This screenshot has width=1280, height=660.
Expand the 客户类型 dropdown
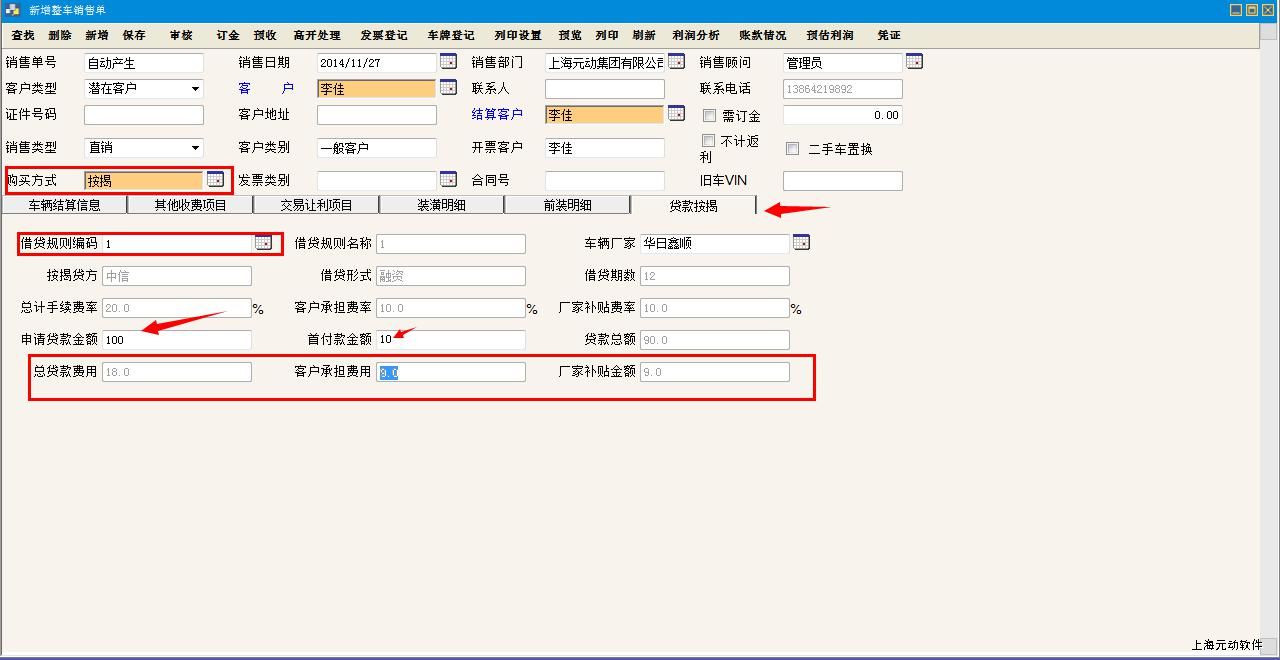coord(195,89)
